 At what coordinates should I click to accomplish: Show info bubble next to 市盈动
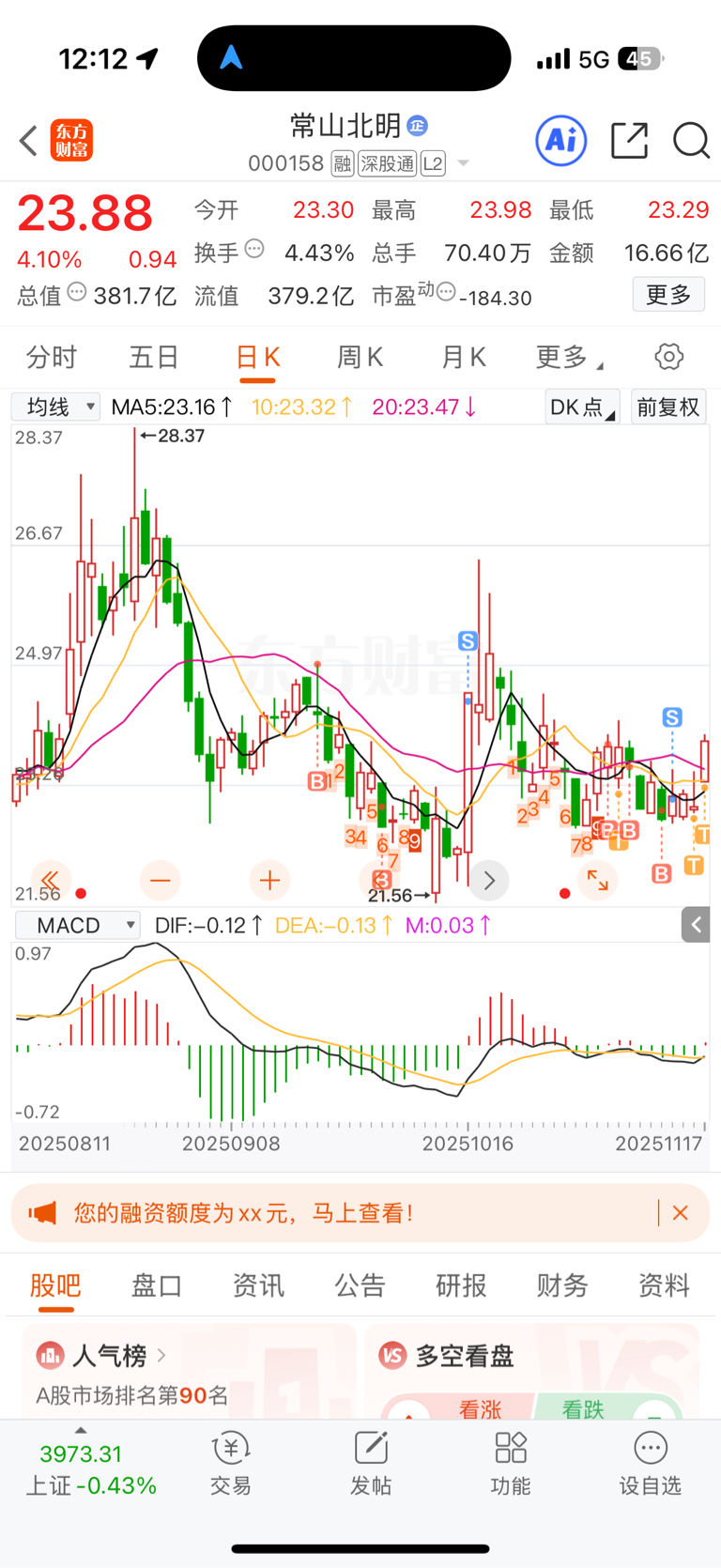[447, 291]
